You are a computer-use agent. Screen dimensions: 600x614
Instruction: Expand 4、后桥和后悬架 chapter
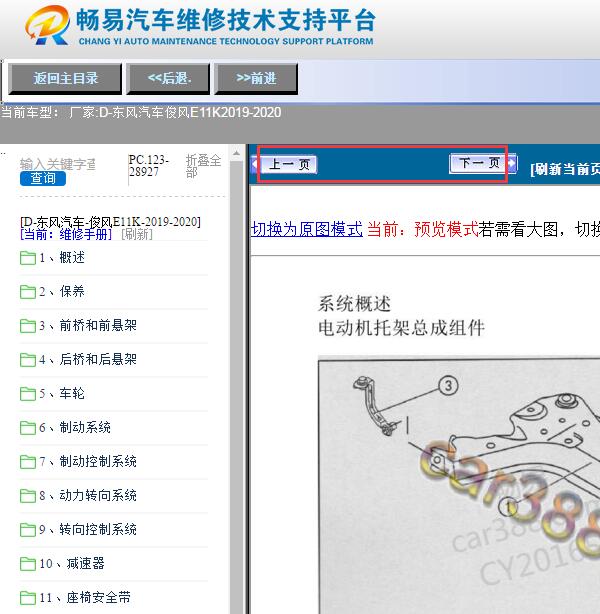click(x=88, y=359)
